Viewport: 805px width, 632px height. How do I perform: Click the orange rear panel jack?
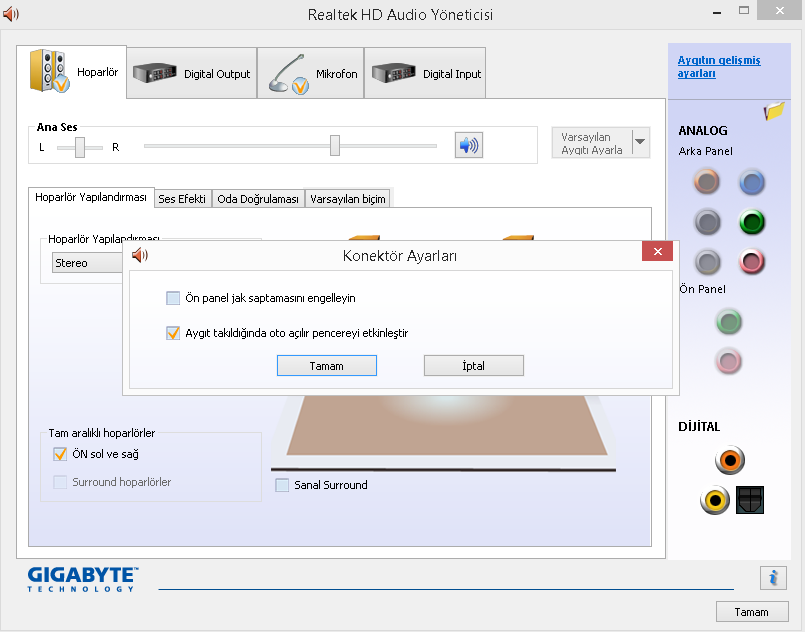pyautogui.click(x=706, y=182)
